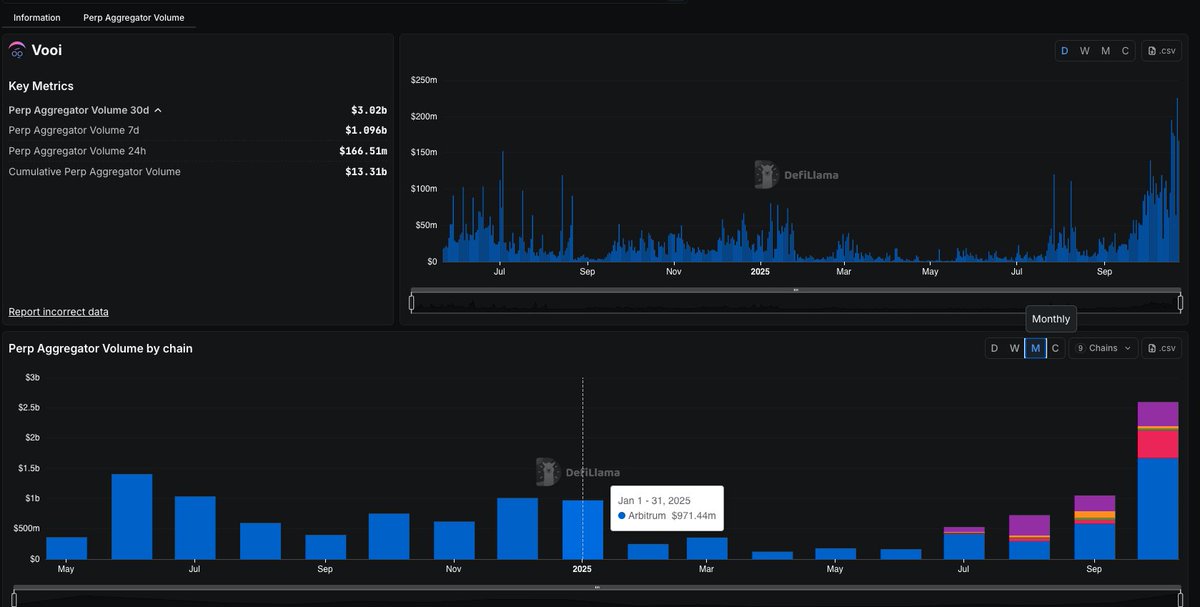
Task: Set top chart to Monthly (M) grouping
Action: click(x=1105, y=51)
